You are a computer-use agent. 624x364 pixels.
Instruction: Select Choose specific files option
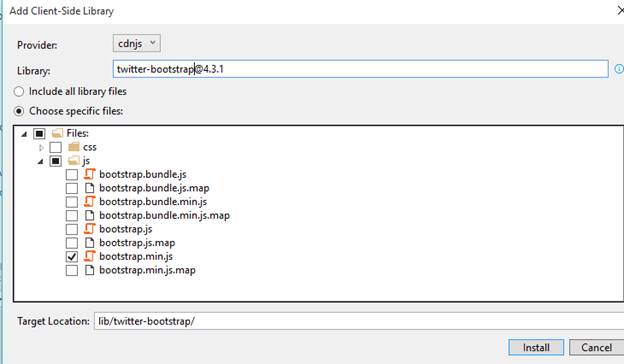(x=19, y=111)
